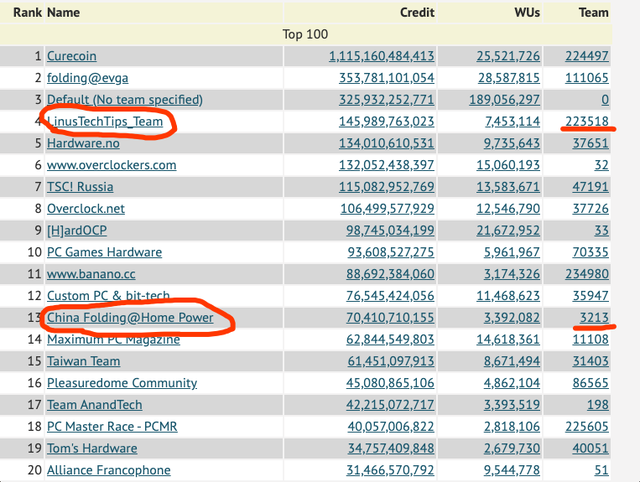The width and height of the screenshot is (640, 482).
Task: Click team number 51 for Alliance Francophone
Action: 602,470
